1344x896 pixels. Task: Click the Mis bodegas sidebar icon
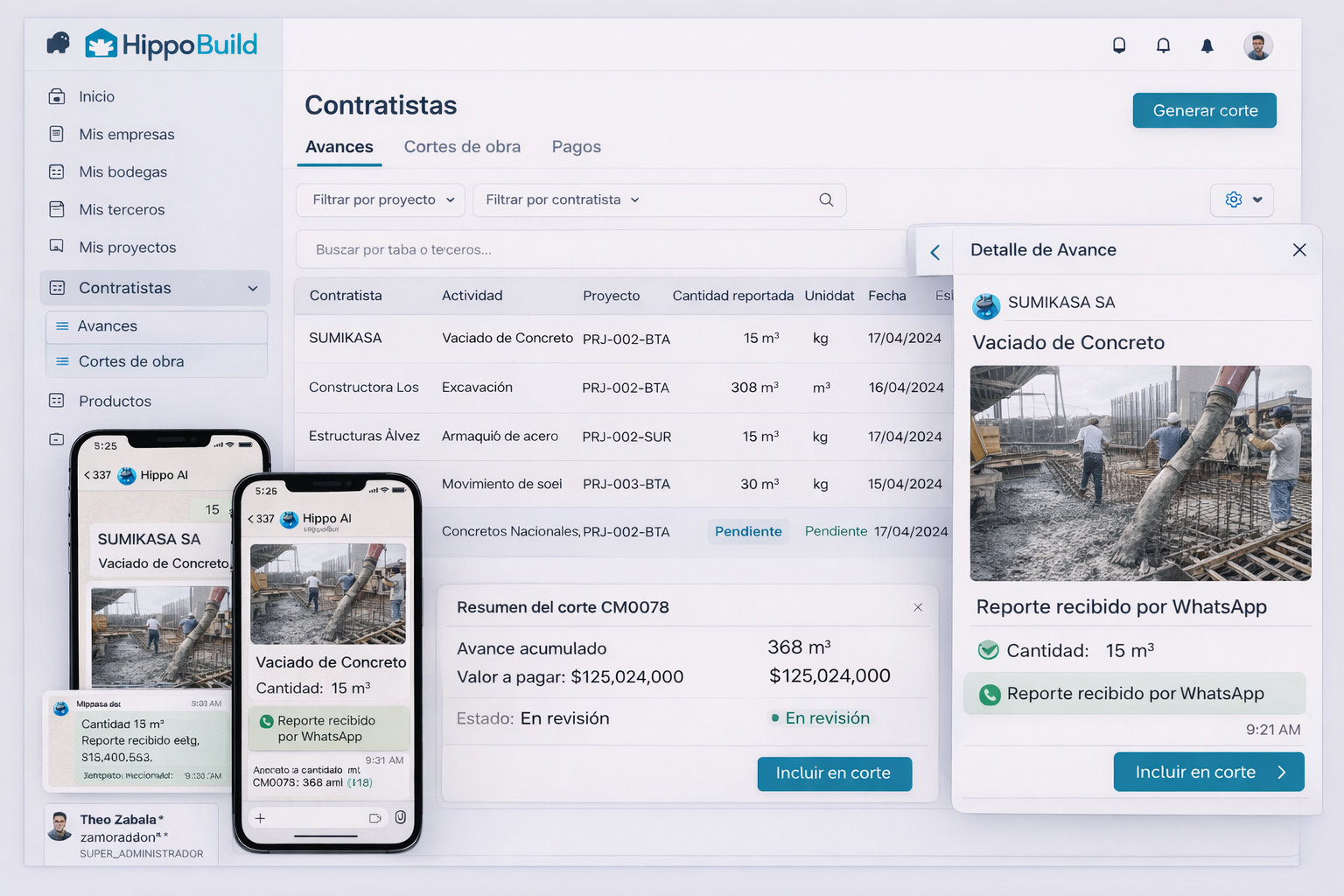click(x=57, y=171)
